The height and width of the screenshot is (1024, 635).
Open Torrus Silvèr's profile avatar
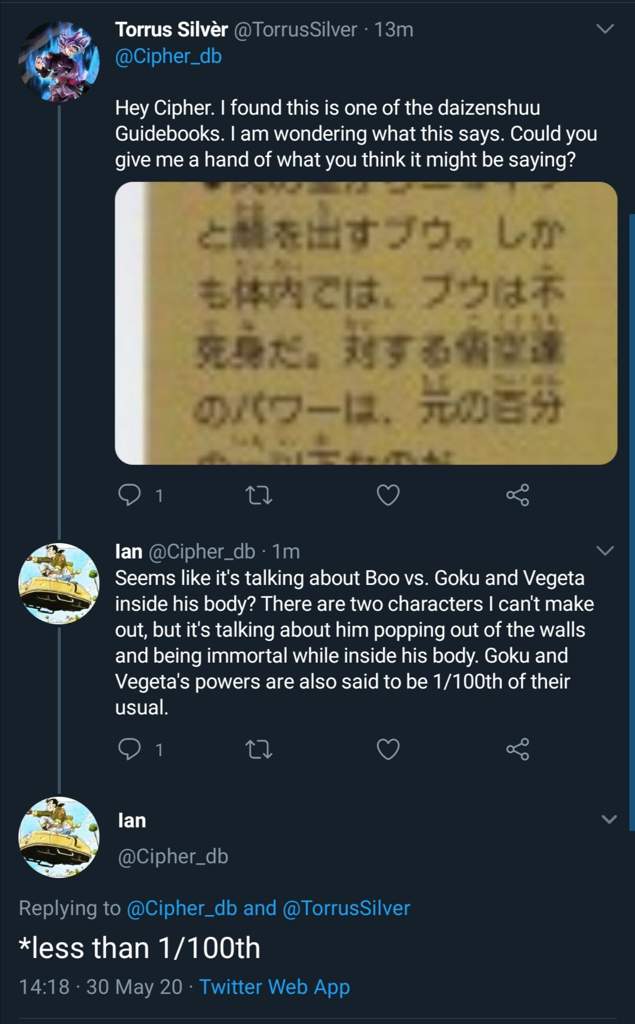(59, 61)
